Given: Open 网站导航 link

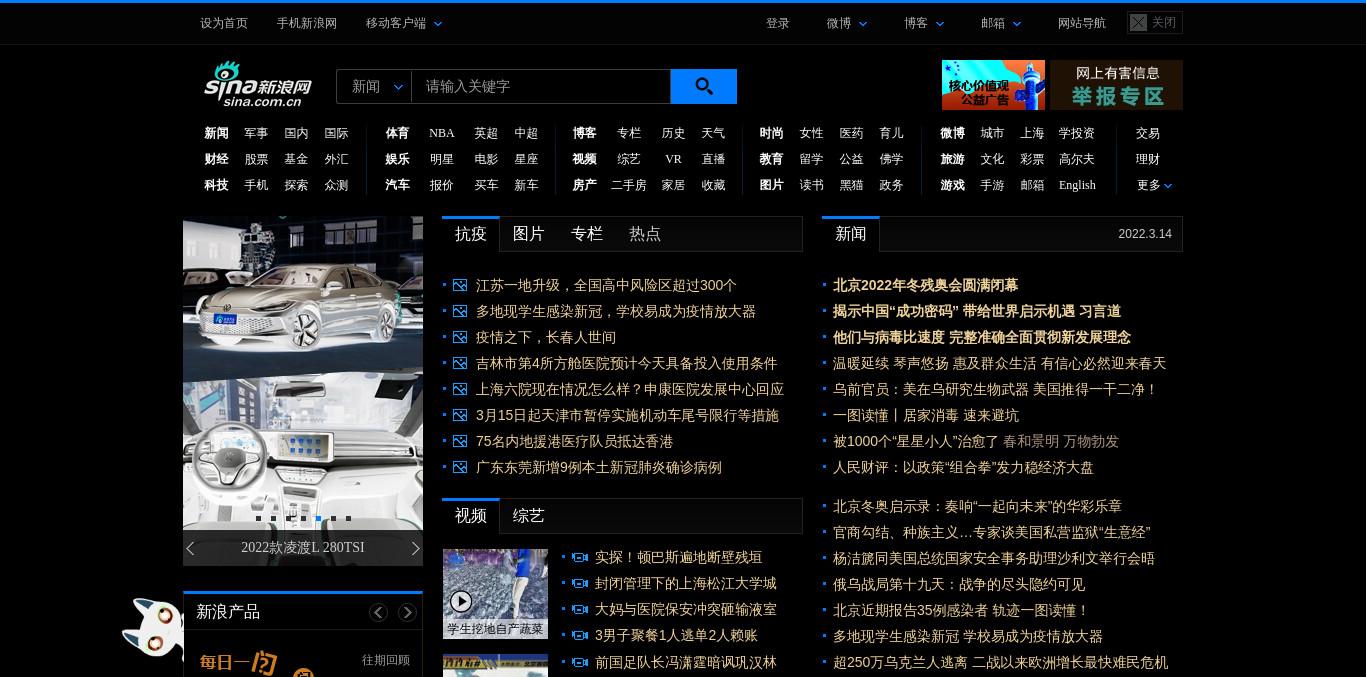Looking at the screenshot, I should tap(1082, 23).
